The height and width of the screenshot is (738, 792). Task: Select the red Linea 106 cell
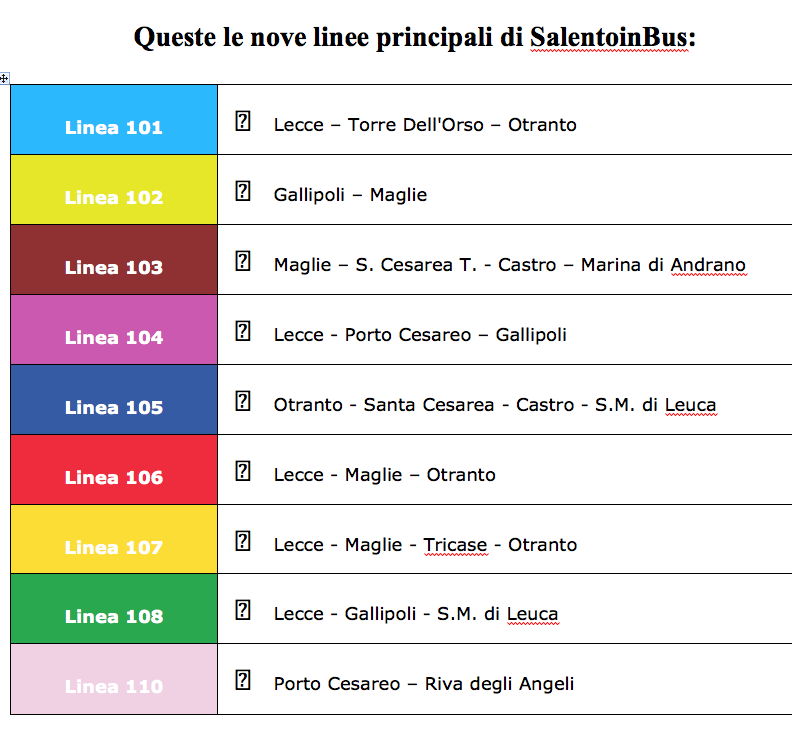[x=114, y=470]
